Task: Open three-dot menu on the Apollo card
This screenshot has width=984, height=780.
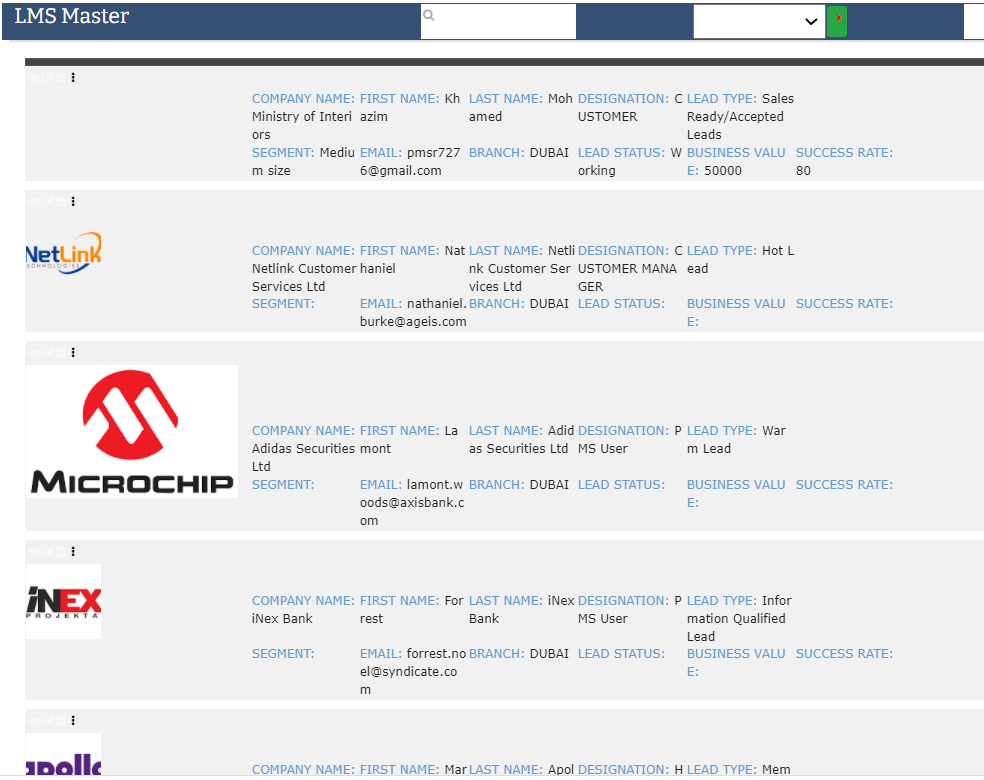Action: point(73,720)
